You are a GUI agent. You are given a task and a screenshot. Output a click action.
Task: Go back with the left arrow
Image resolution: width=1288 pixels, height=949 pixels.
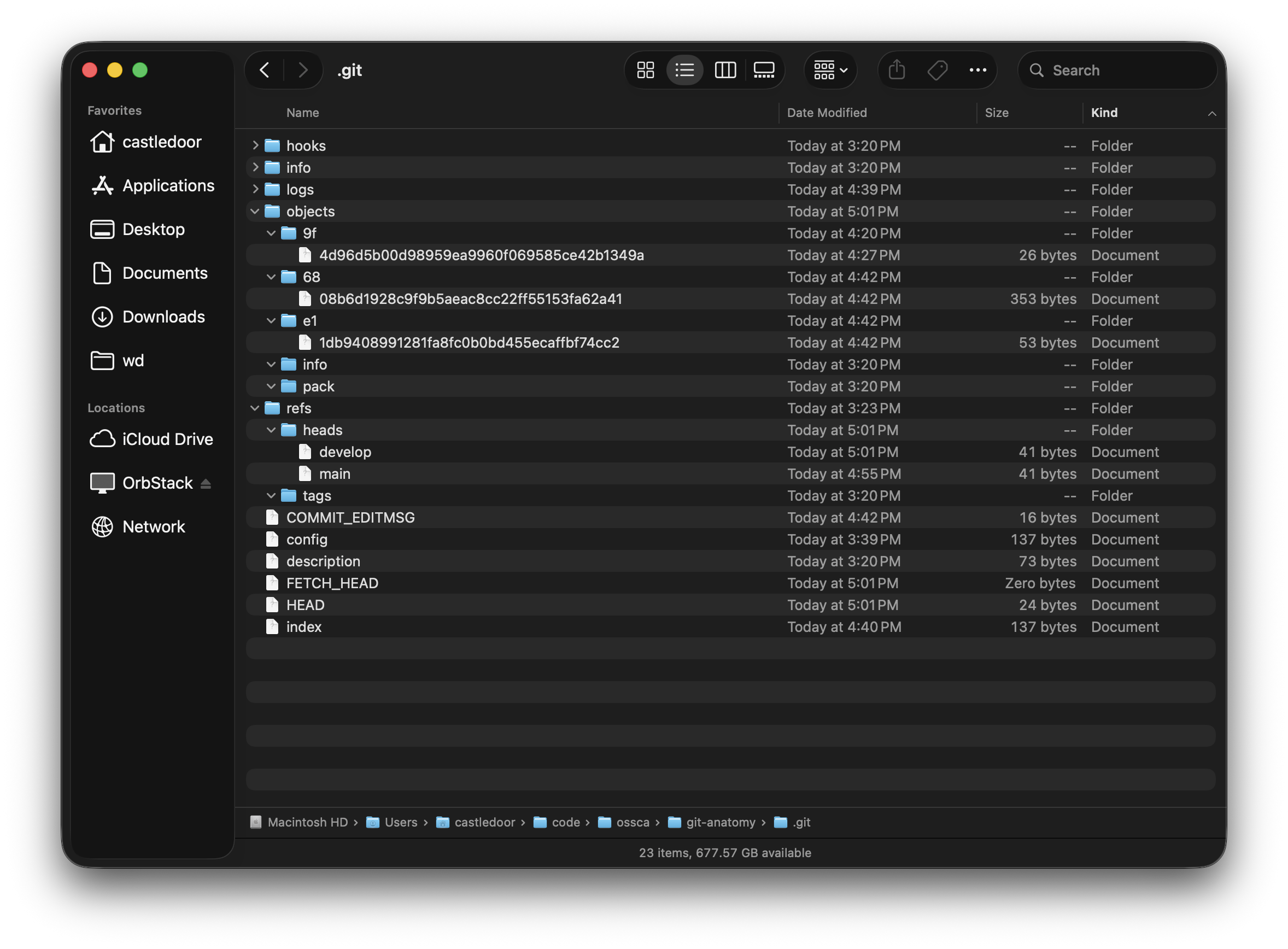click(x=265, y=70)
